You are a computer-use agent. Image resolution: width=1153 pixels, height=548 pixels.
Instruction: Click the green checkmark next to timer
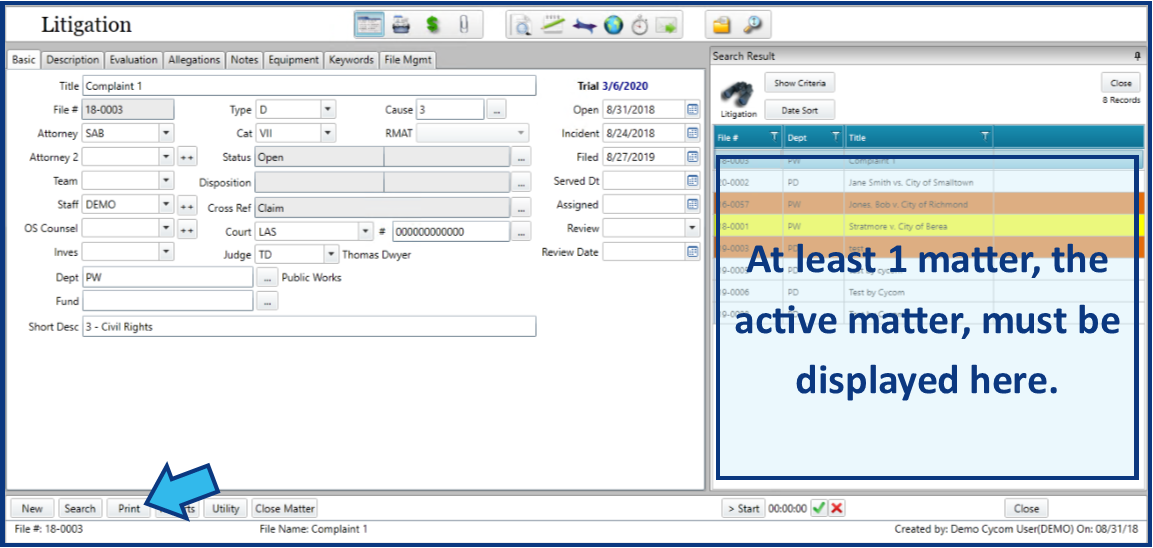coord(819,508)
